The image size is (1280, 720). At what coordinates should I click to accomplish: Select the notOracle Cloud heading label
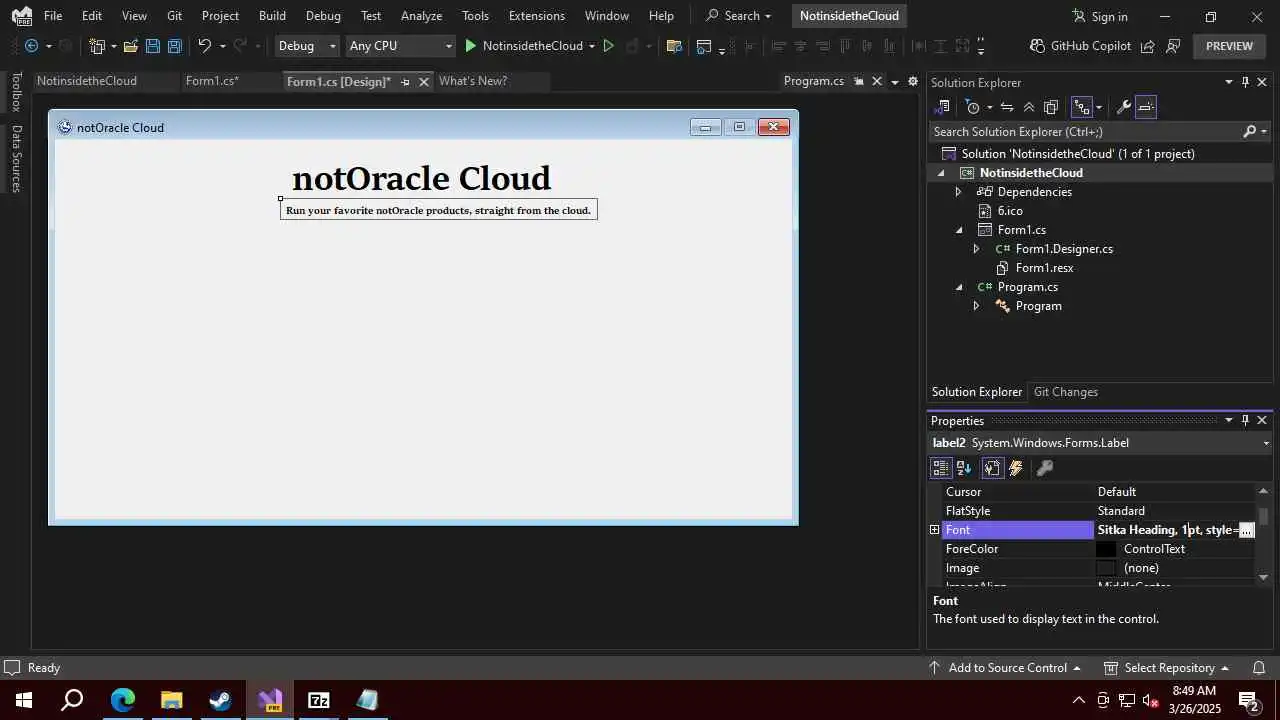click(421, 178)
